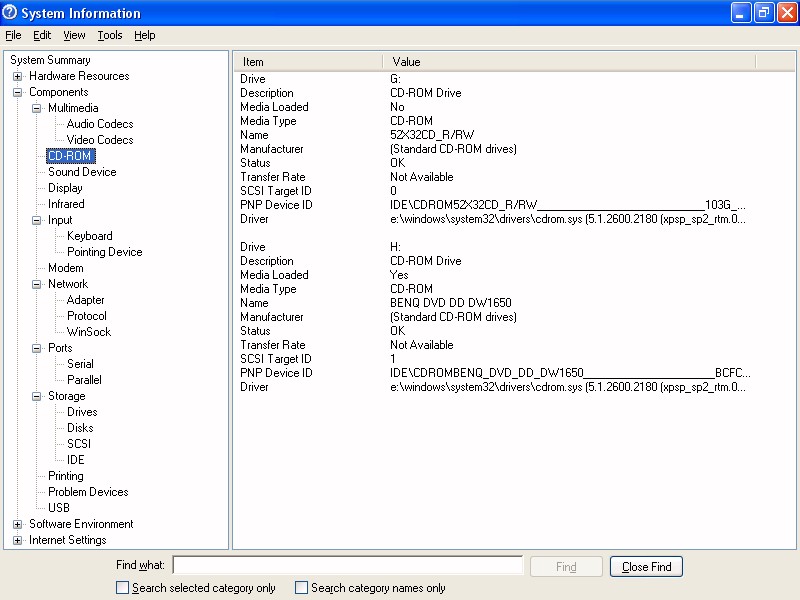Select Video Codecs under Multimedia
Screen dimensions: 800x600
point(100,140)
